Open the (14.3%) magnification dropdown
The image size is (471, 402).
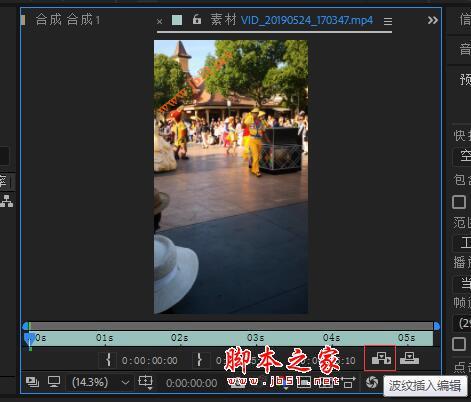coord(101,382)
